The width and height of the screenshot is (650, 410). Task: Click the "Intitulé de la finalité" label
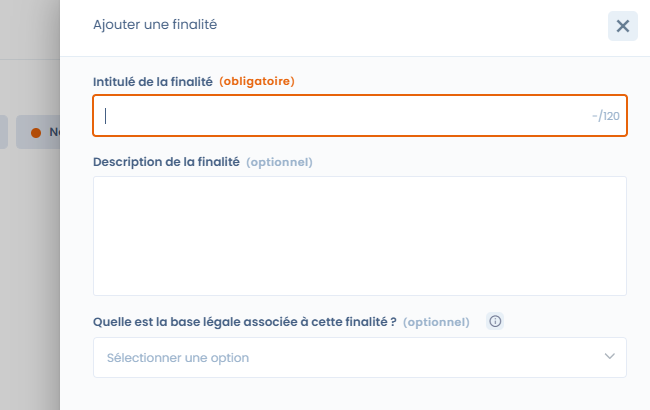click(x=152, y=81)
